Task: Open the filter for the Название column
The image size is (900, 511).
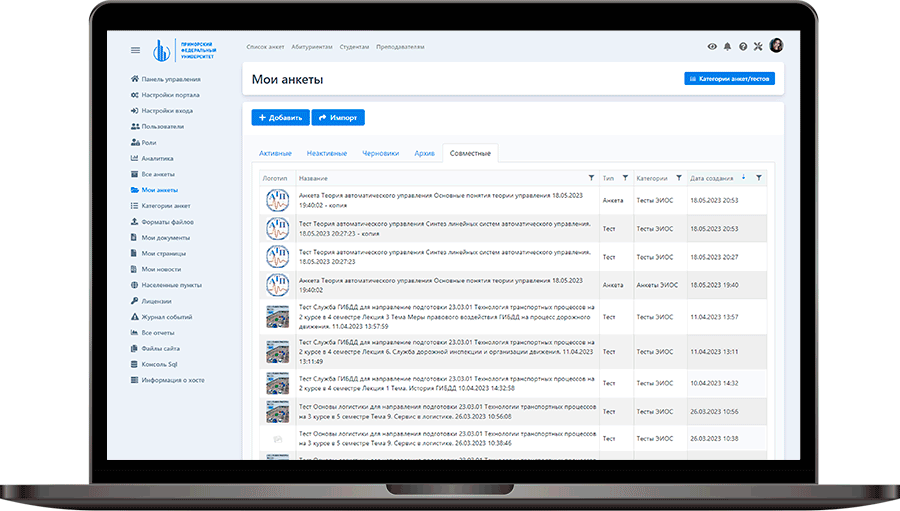Action: pyautogui.click(x=590, y=178)
